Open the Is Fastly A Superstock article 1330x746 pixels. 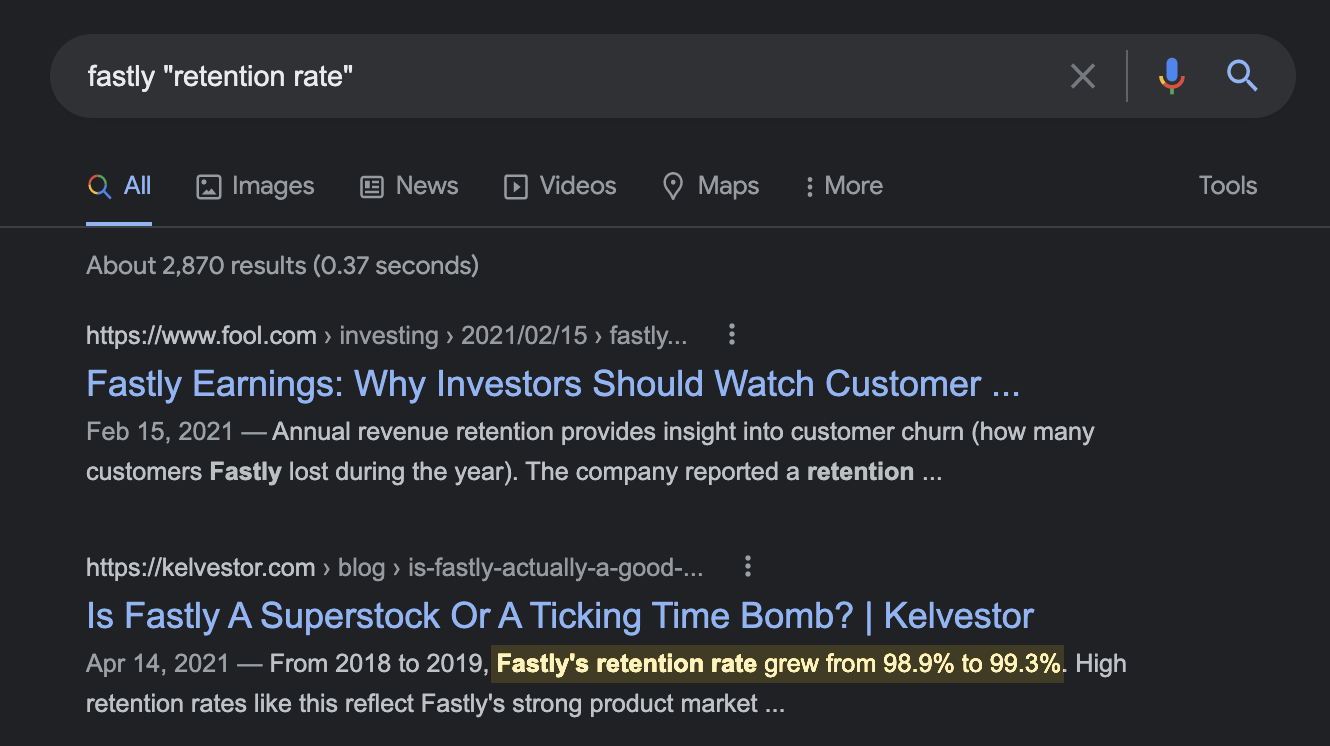[x=560, y=615]
